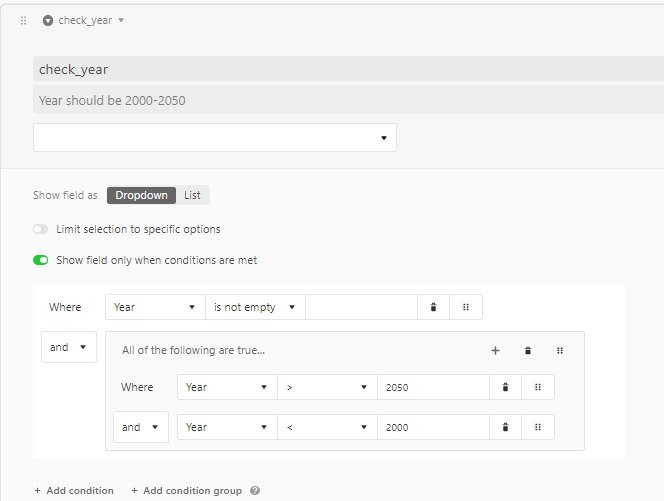This screenshot has width=664, height=501.
Task: Open the '>' comparison operator dropdown
Action: tap(327, 387)
